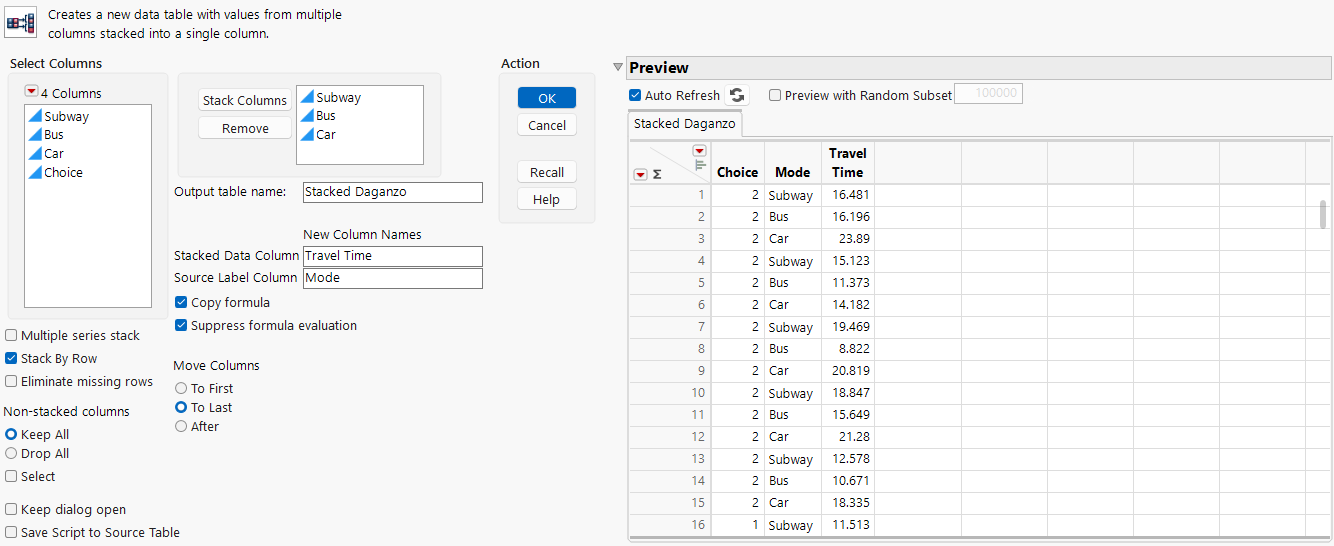Click the Source Label Column name field
Viewport: 1334px width, 546px height.
click(393, 278)
